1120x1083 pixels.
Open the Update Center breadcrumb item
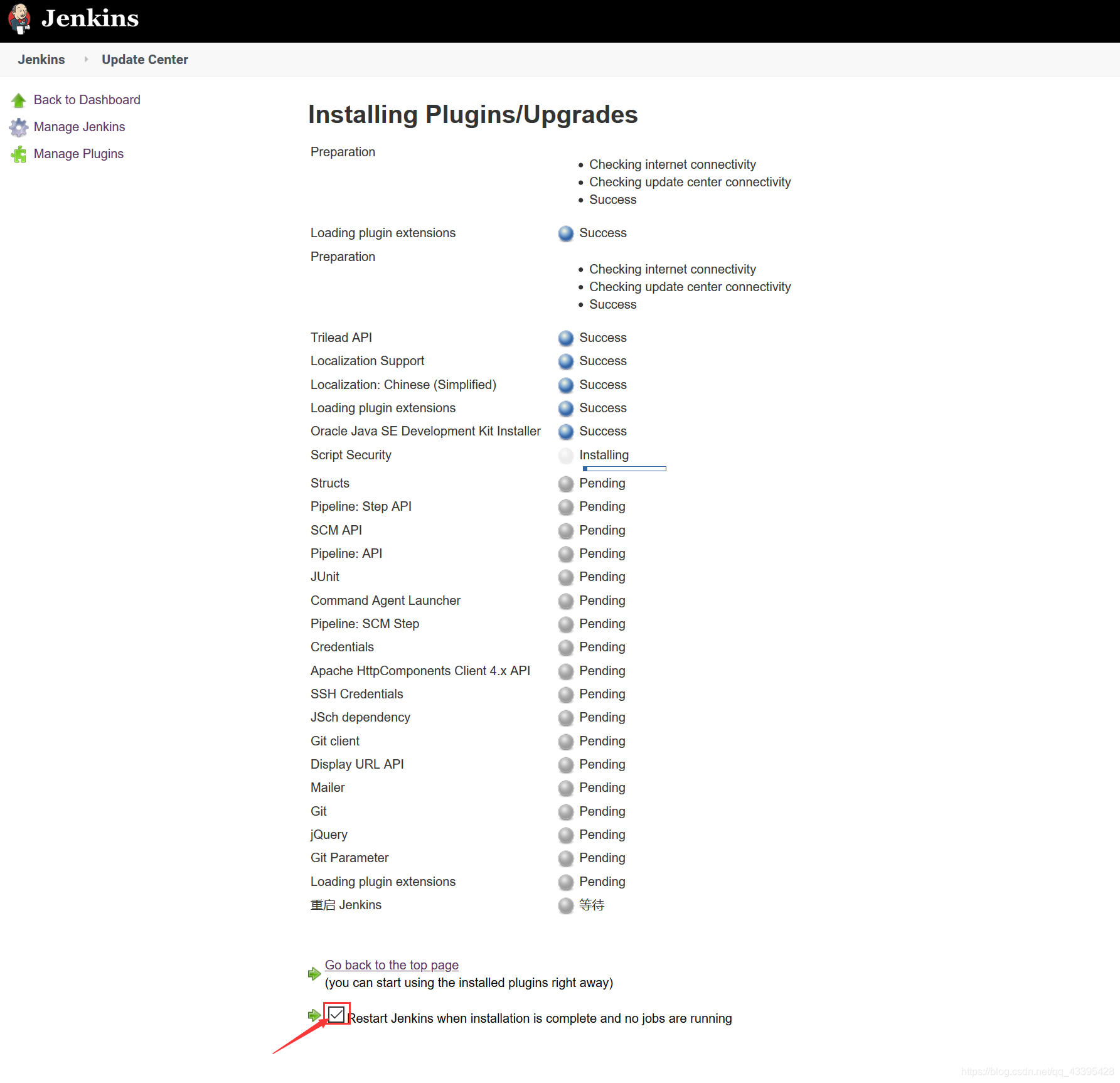pyautogui.click(x=145, y=60)
